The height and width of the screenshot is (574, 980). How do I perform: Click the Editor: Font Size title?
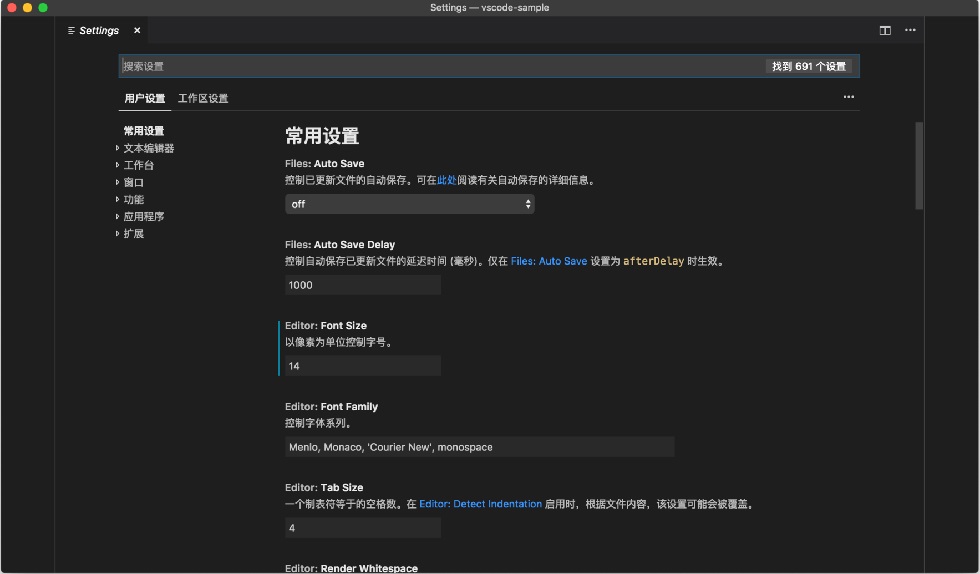[x=326, y=326]
